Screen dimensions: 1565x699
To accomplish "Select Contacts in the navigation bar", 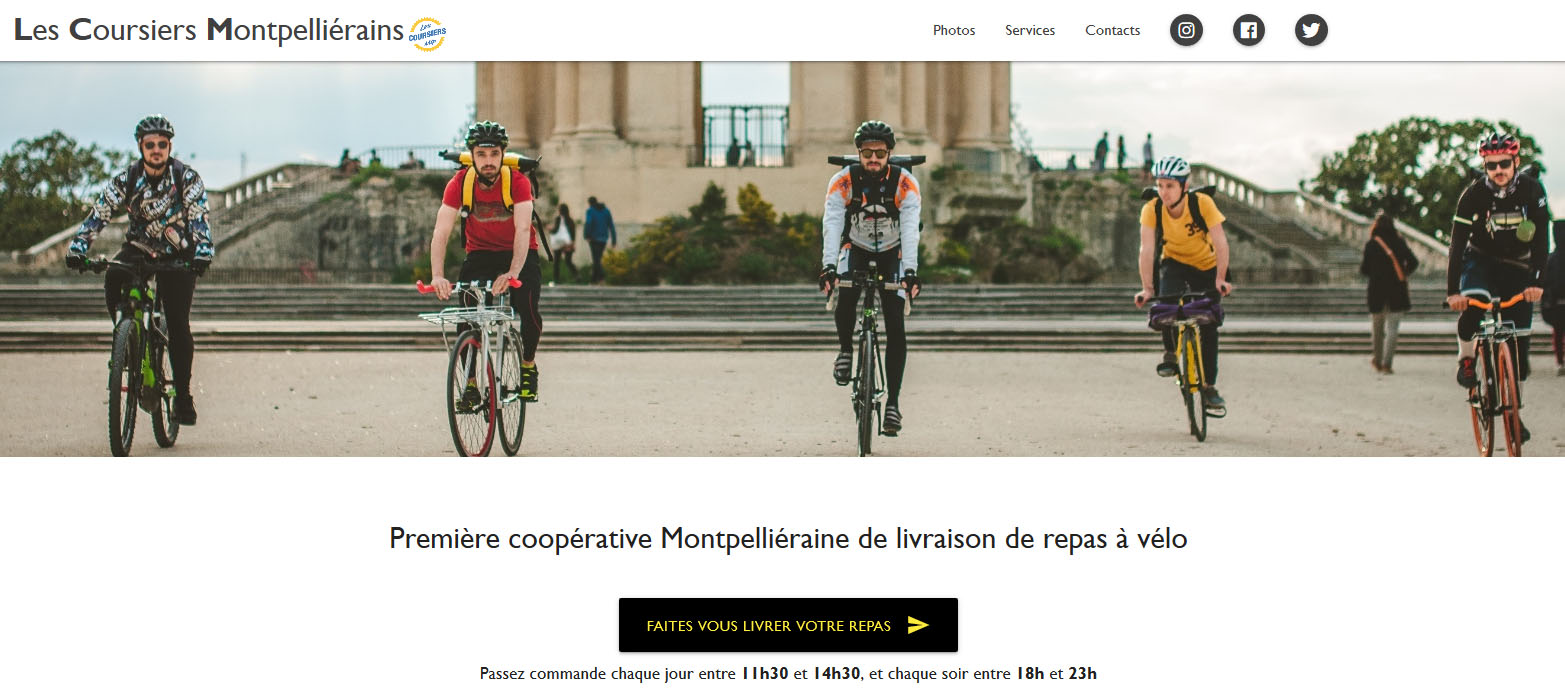I will 1113,30.
